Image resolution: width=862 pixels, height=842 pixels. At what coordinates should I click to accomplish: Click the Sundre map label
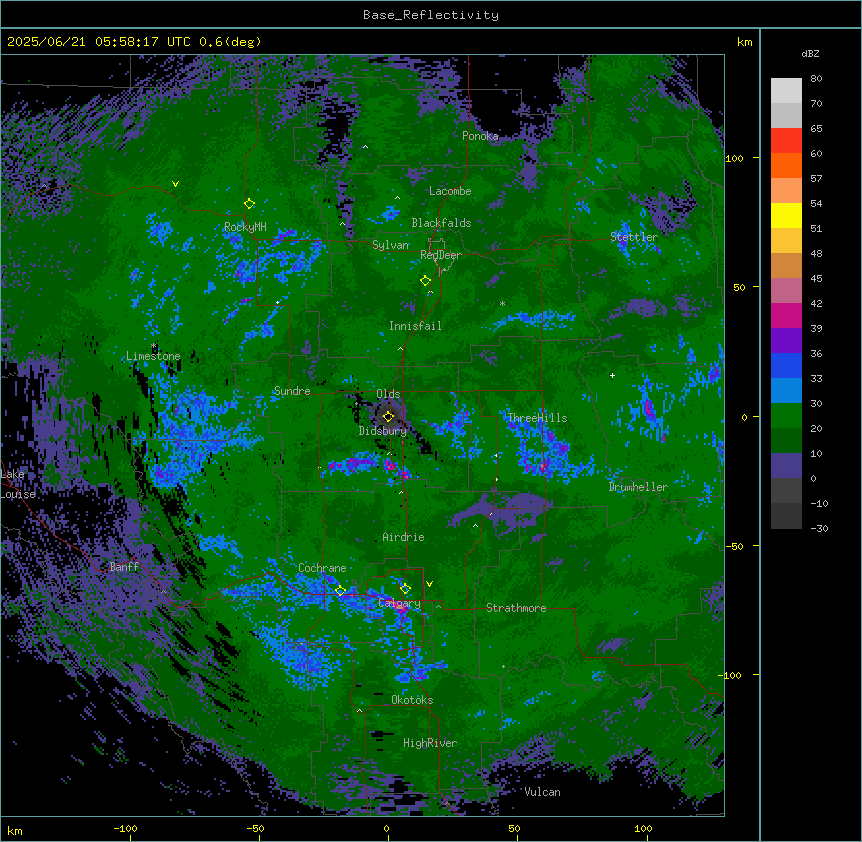tap(292, 391)
